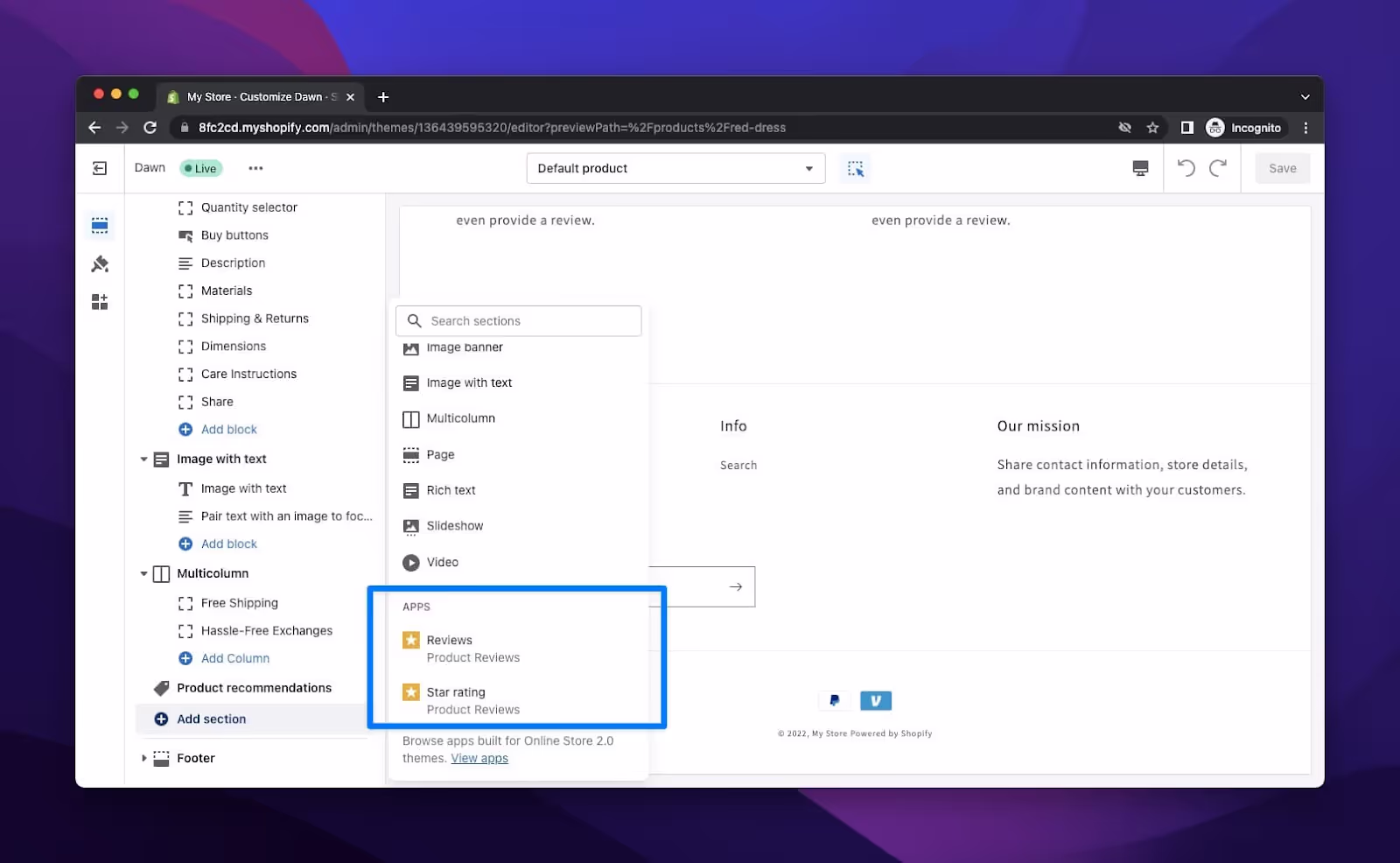This screenshot has height=863, width=1400.
Task: Bookmark this page with star icon
Action: (1152, 128)
